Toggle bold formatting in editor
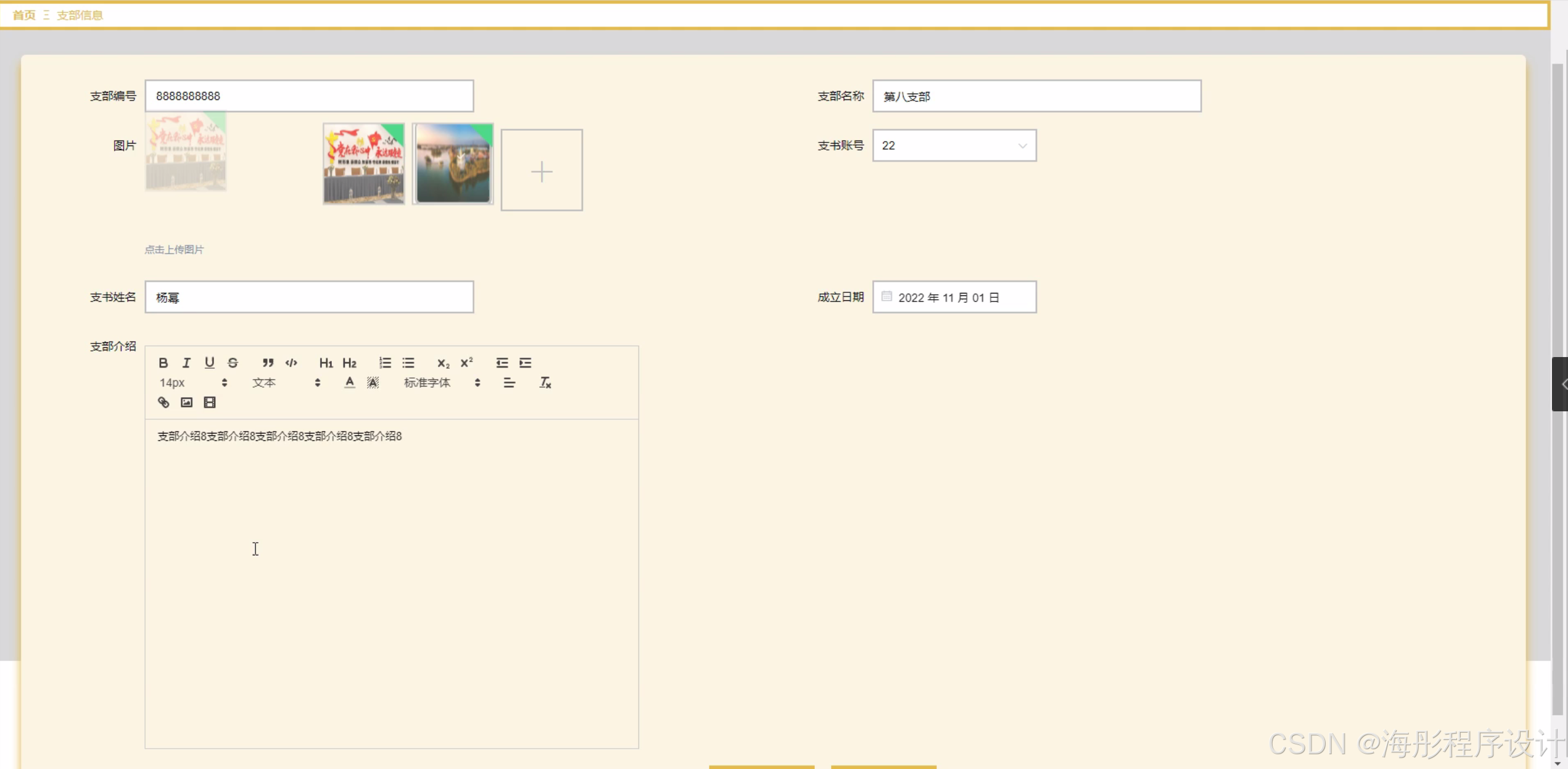1568x769 pixels. 163,363
